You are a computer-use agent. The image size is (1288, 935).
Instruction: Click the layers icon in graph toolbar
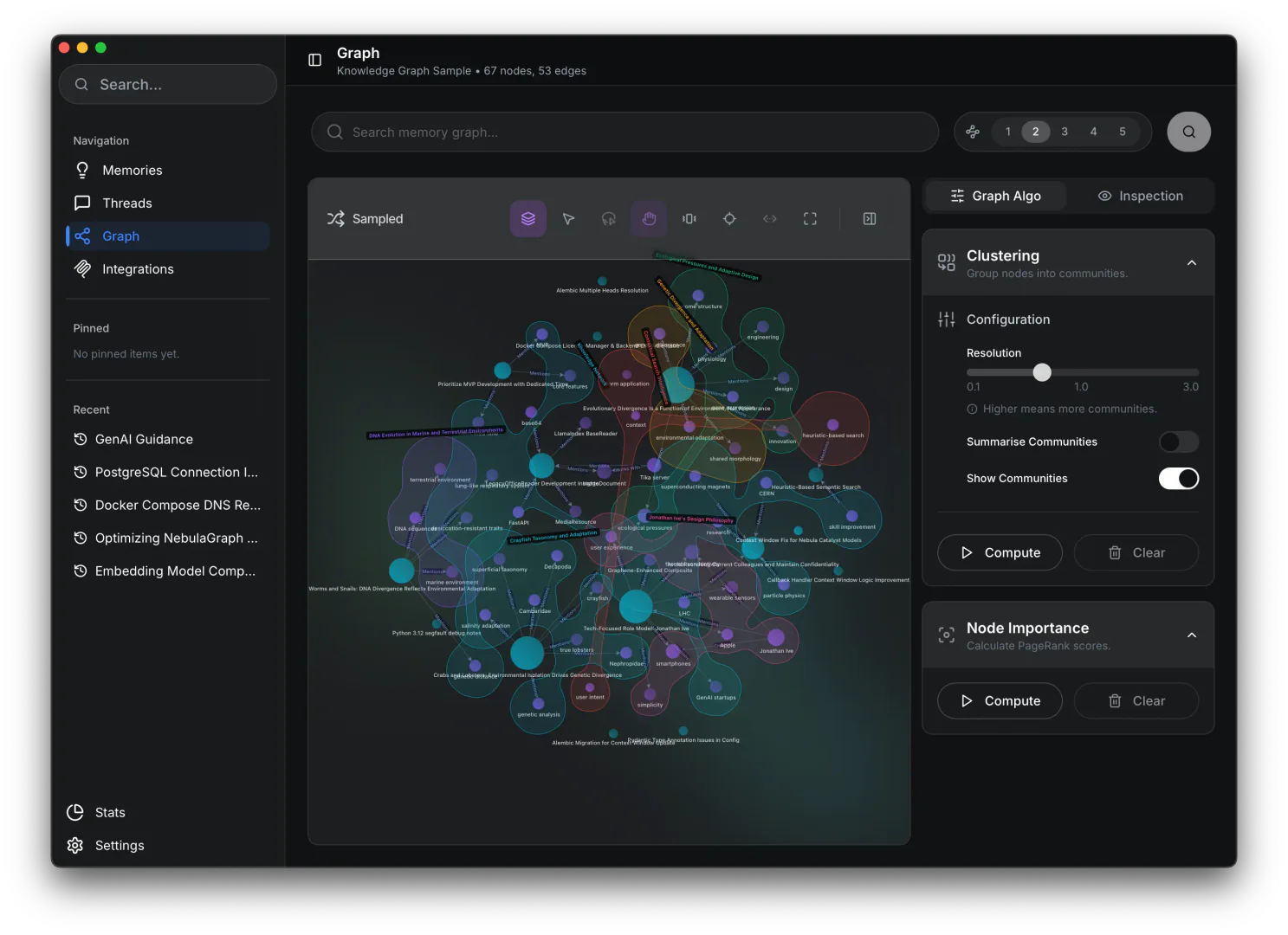click(527, 219)
